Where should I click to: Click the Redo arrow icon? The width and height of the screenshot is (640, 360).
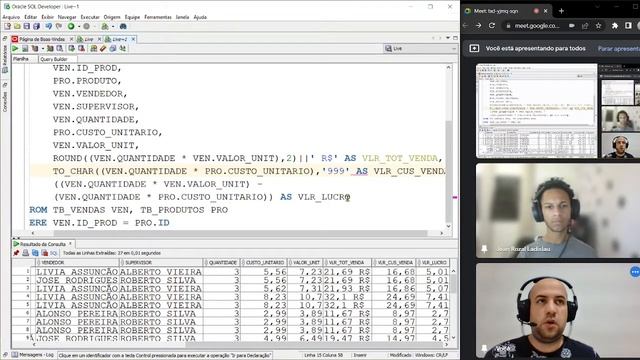tap(58, 27)
